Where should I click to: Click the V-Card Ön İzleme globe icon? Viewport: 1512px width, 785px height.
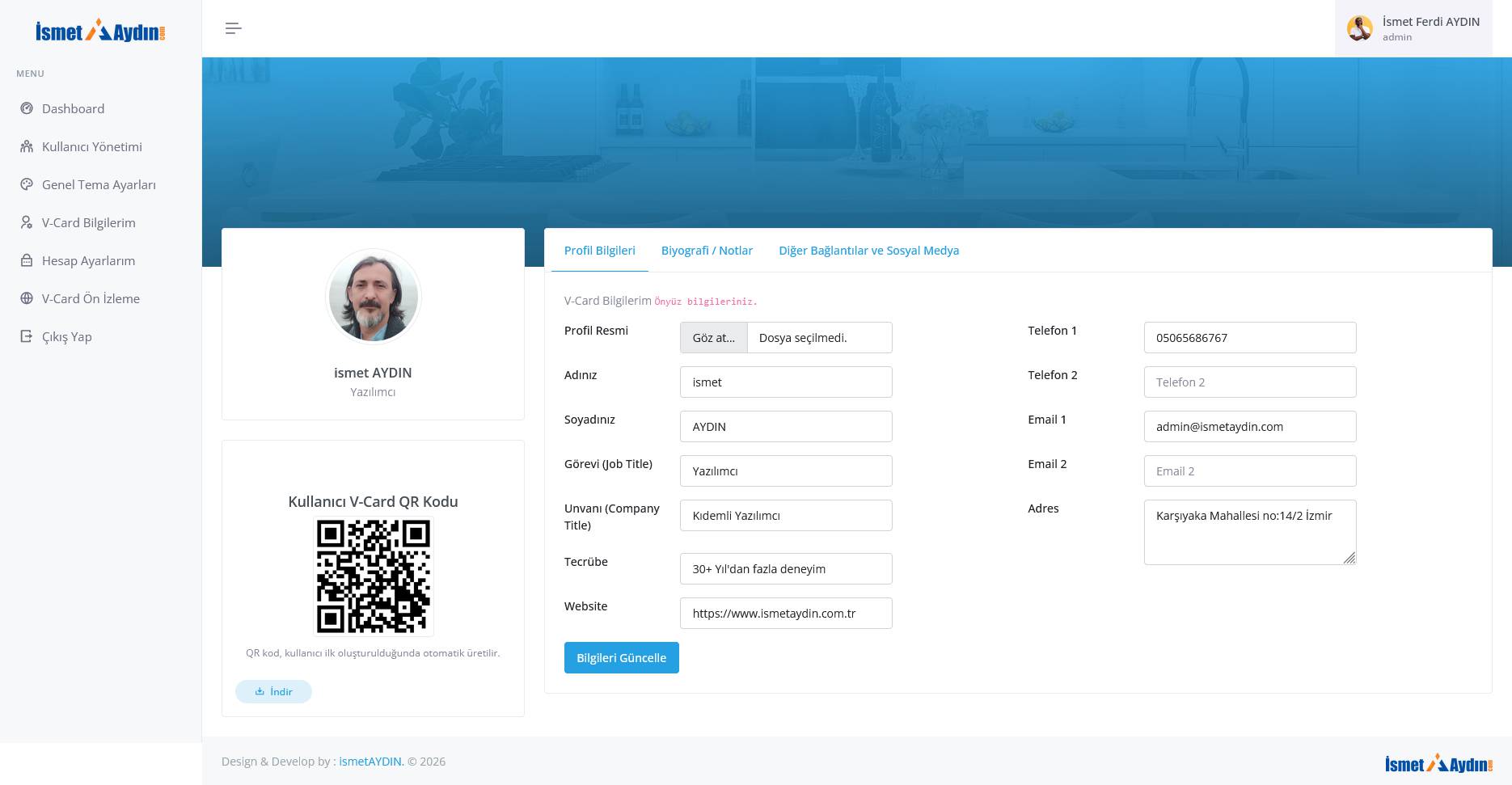click(x=27, y=298)
